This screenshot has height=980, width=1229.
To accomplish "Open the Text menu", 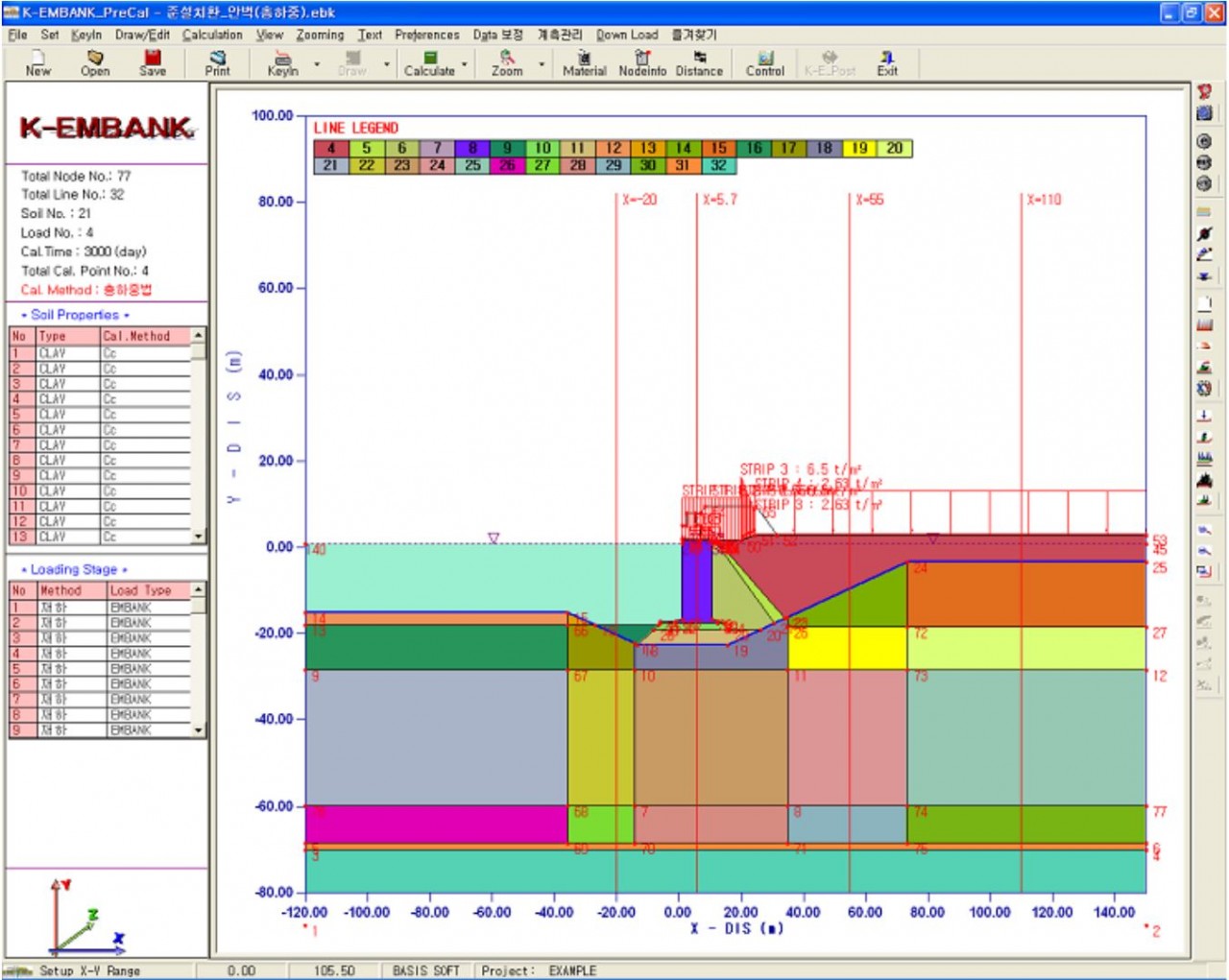I will (370, 35).
